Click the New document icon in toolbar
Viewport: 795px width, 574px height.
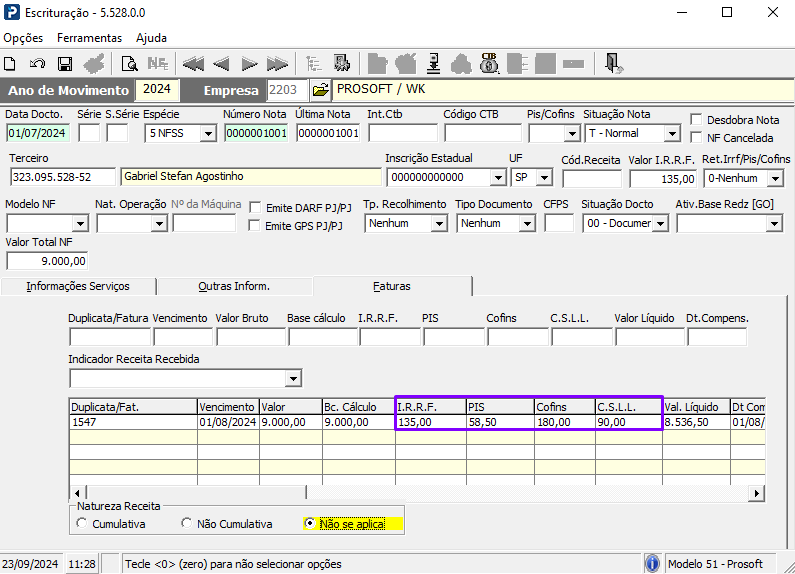[11, 64]
